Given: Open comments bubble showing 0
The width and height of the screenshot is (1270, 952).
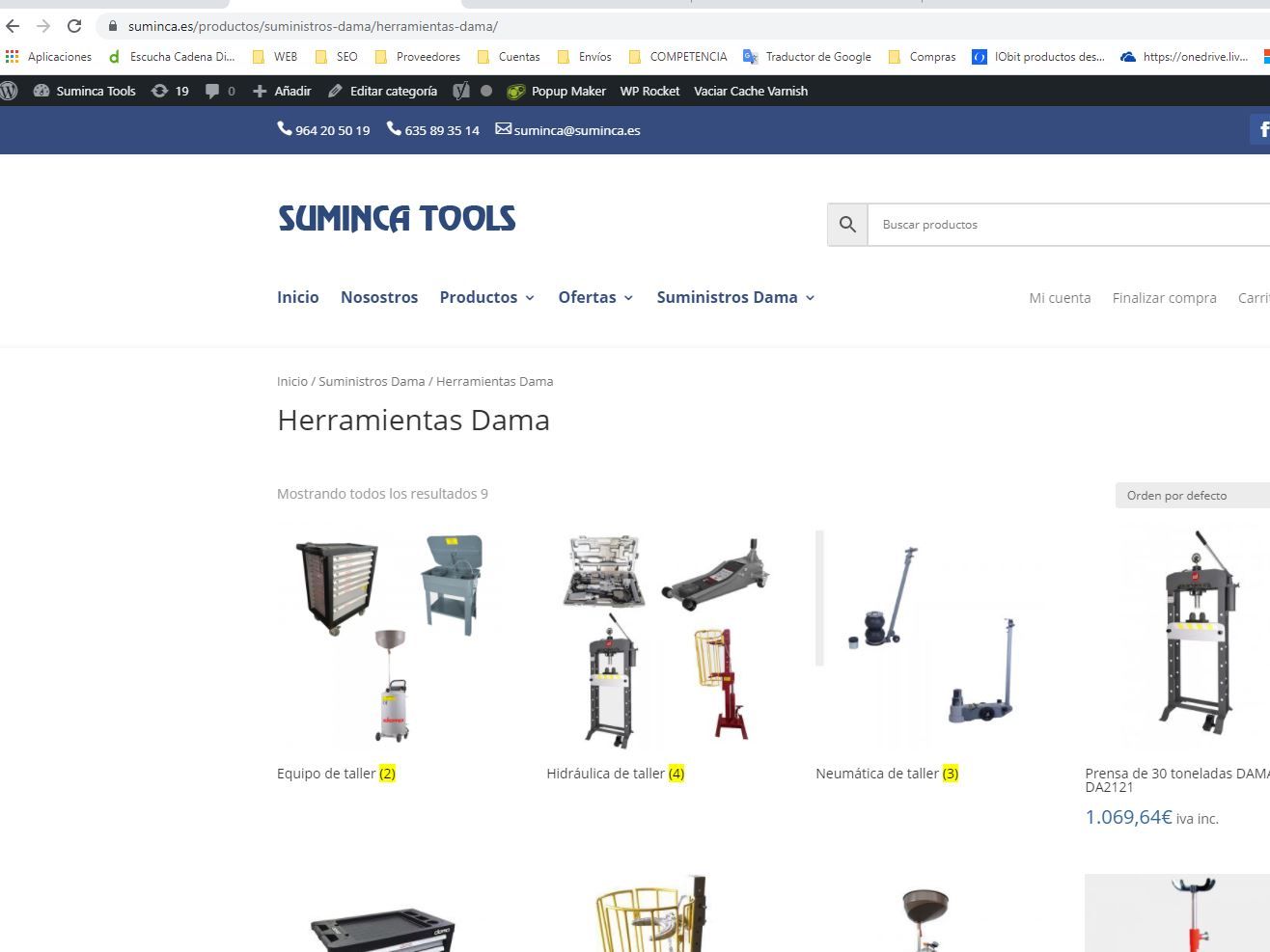Looking at the screenshot, I should (x=220, y=91).
